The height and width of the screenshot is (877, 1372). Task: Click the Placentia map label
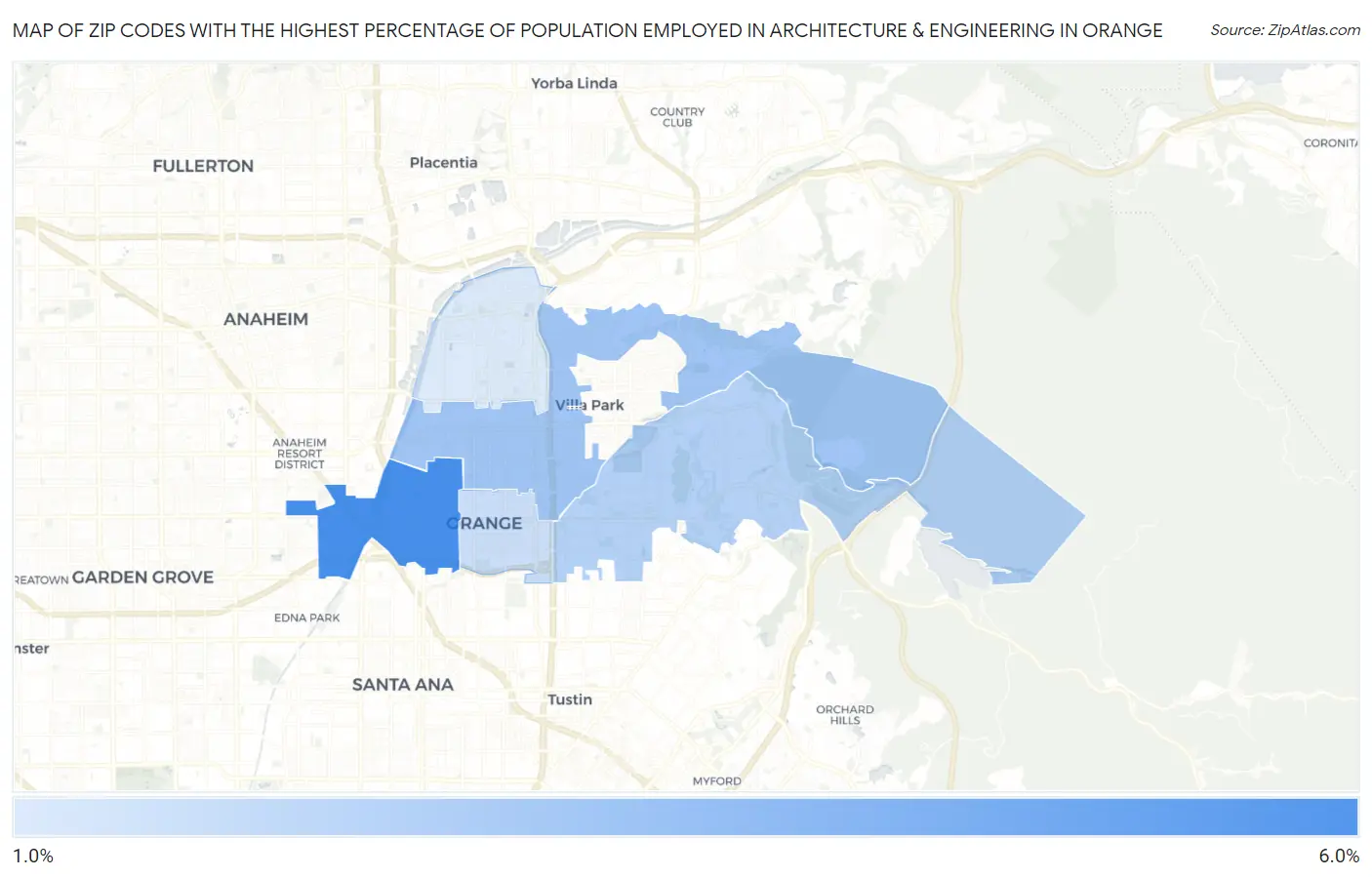[x=444, y=163]
